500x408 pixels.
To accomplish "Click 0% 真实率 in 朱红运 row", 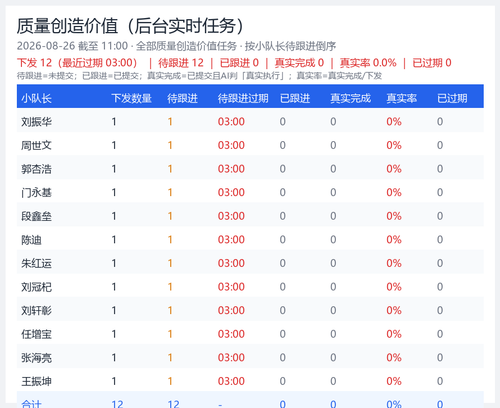I will click(394, 263).
